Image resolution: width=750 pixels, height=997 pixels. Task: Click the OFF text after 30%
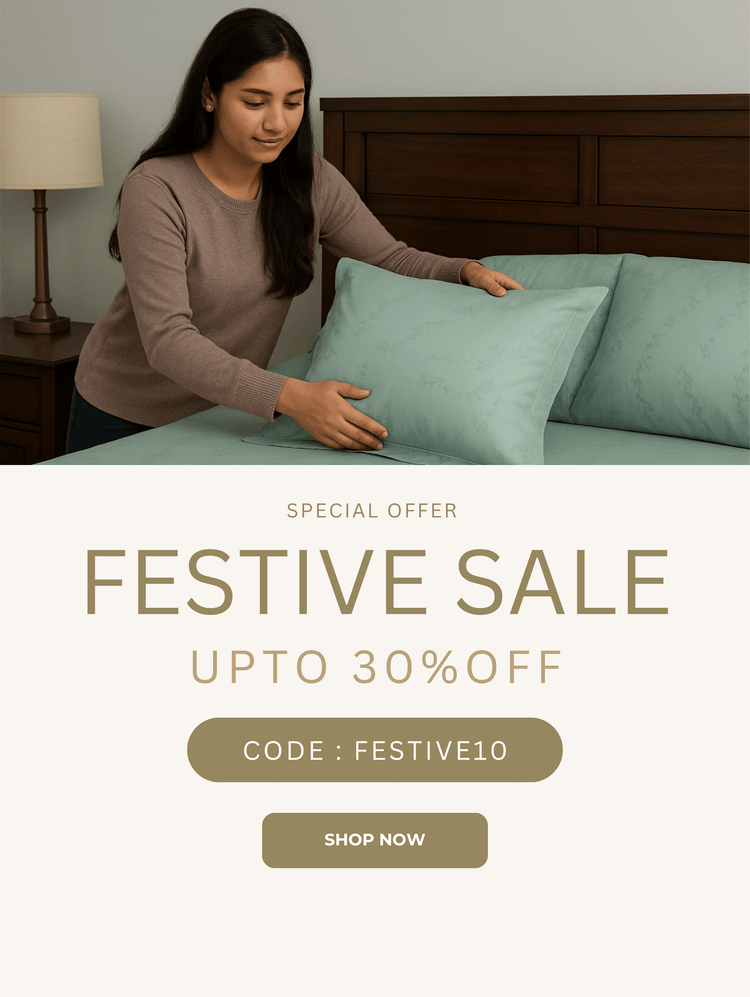pos(514,667)
